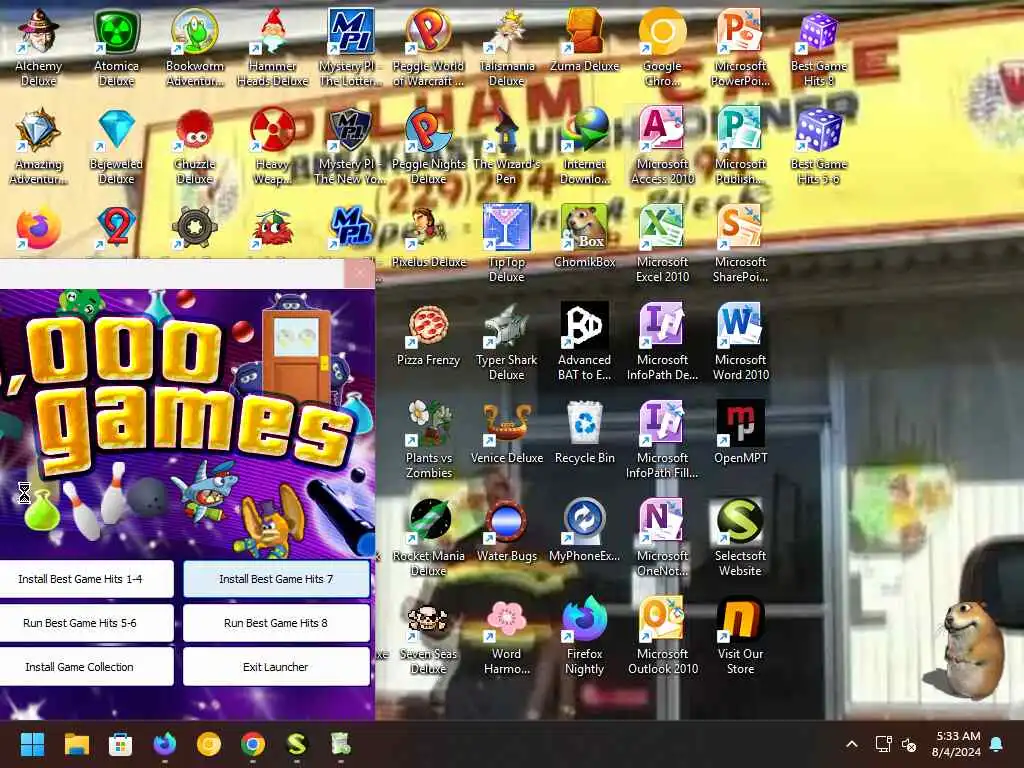Click the muted volume tray icon
Screen dimensions: 1024x768
pos(909,744)
